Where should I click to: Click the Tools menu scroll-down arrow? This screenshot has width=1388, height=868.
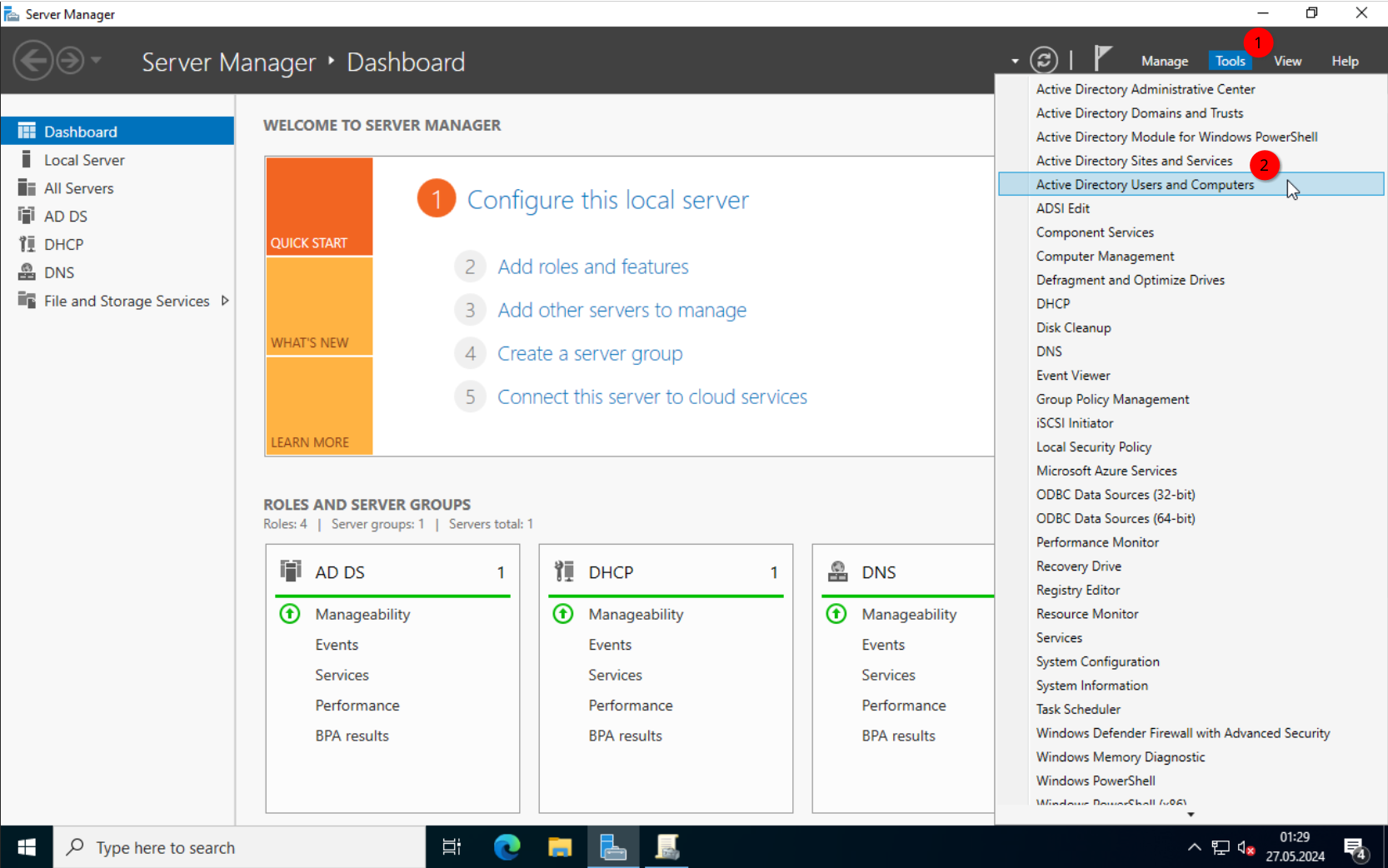coord(1191,815)
